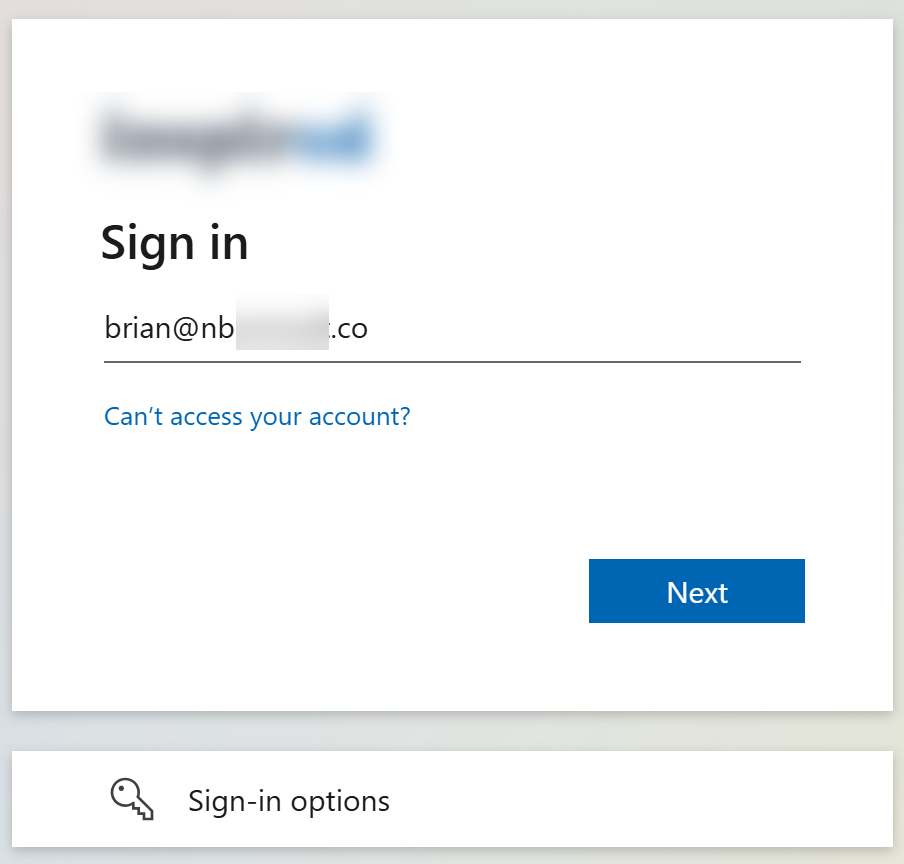Open the "Can't access your account?" link
The height and width of the screenshot is (864, 904).
[x=257, y=416]
